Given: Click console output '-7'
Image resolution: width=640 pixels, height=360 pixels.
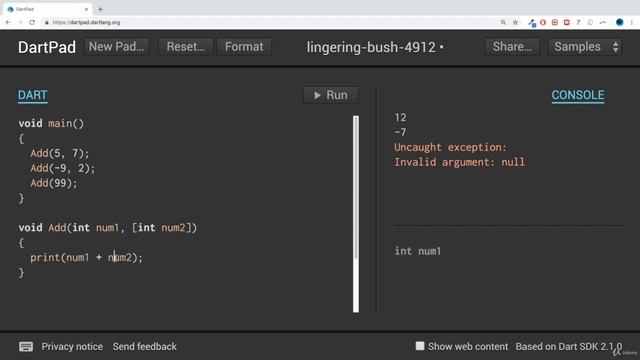Looking at the screenshot, I should coord(400,132).
